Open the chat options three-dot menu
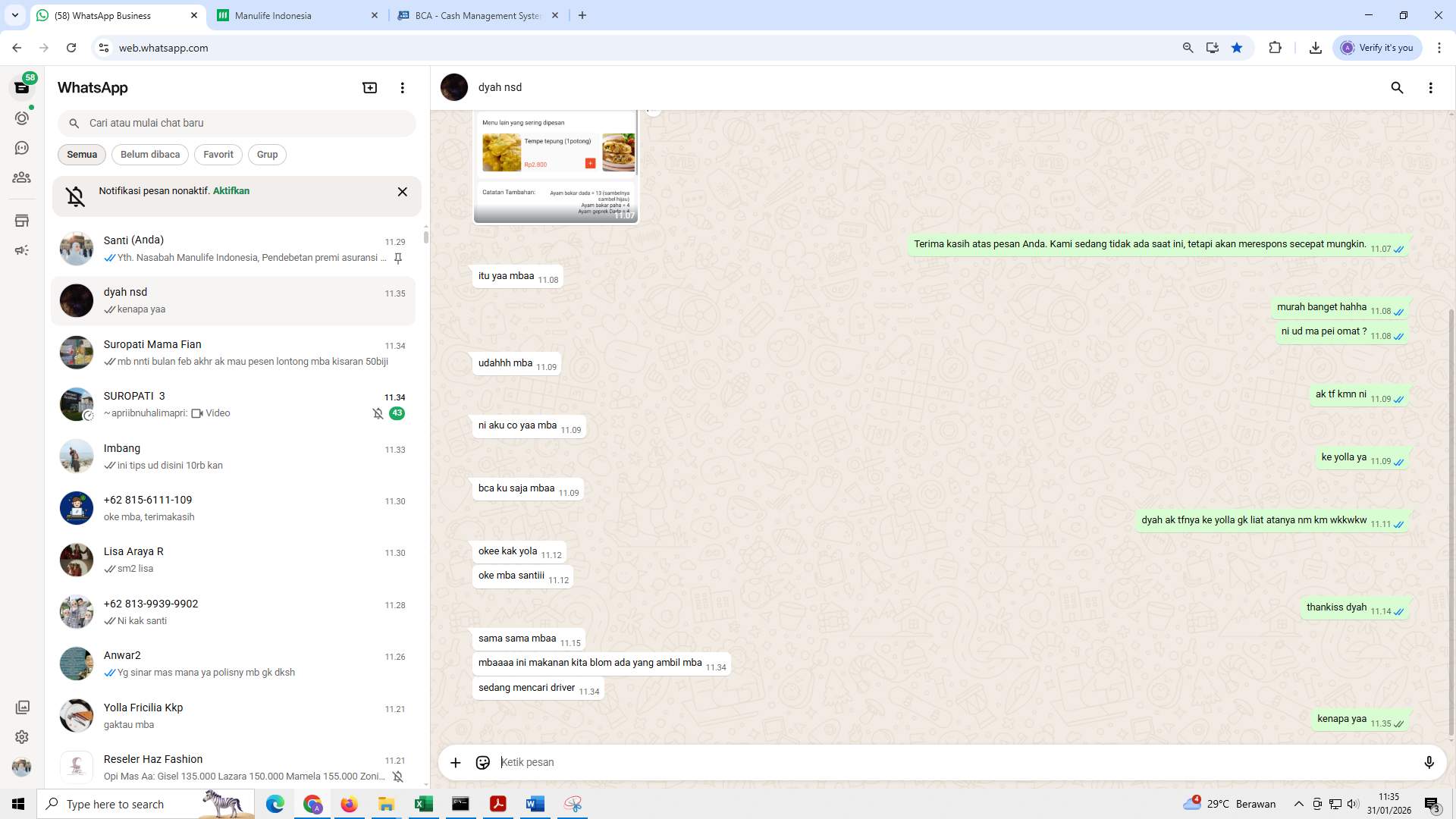The height and width of the screenshot is (819, 1456). pos(1432,87)
